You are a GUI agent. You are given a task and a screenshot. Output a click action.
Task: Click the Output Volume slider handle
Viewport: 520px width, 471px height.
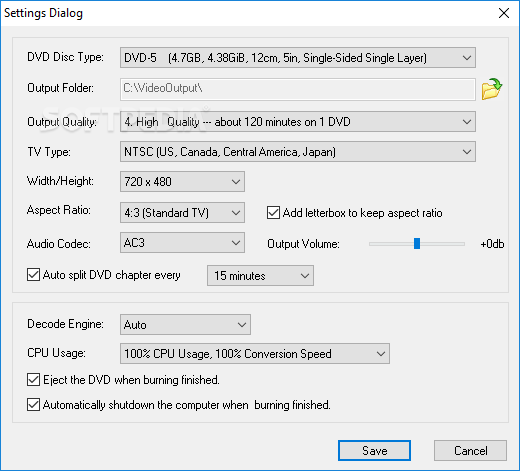(417, 244)
